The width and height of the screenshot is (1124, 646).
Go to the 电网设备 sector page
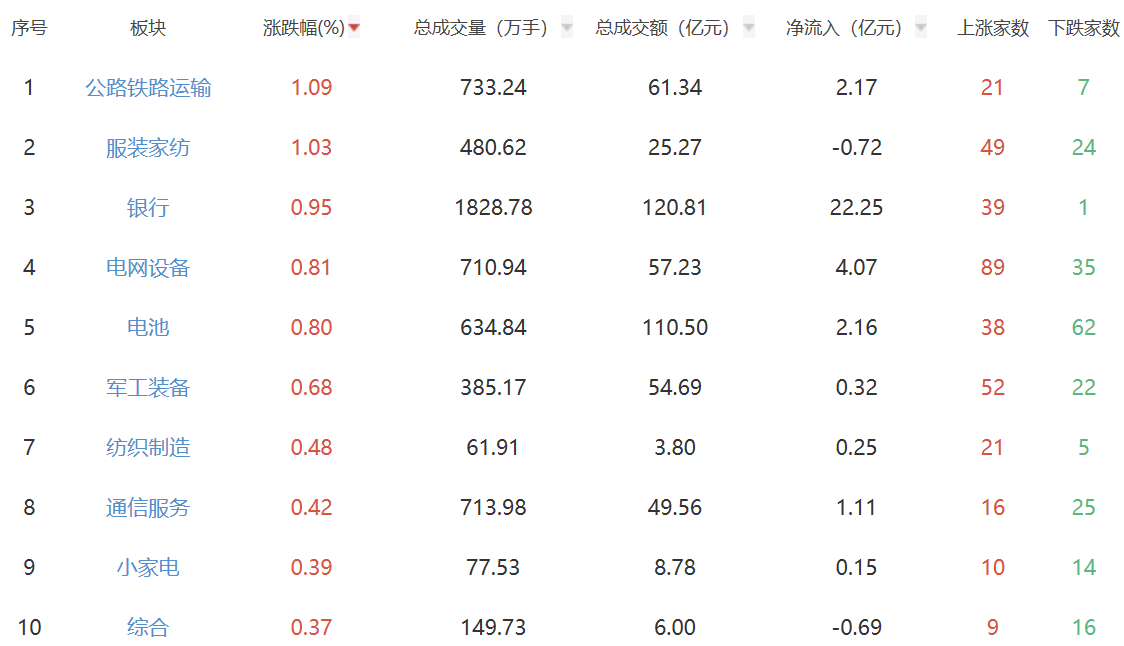[148, 268]
